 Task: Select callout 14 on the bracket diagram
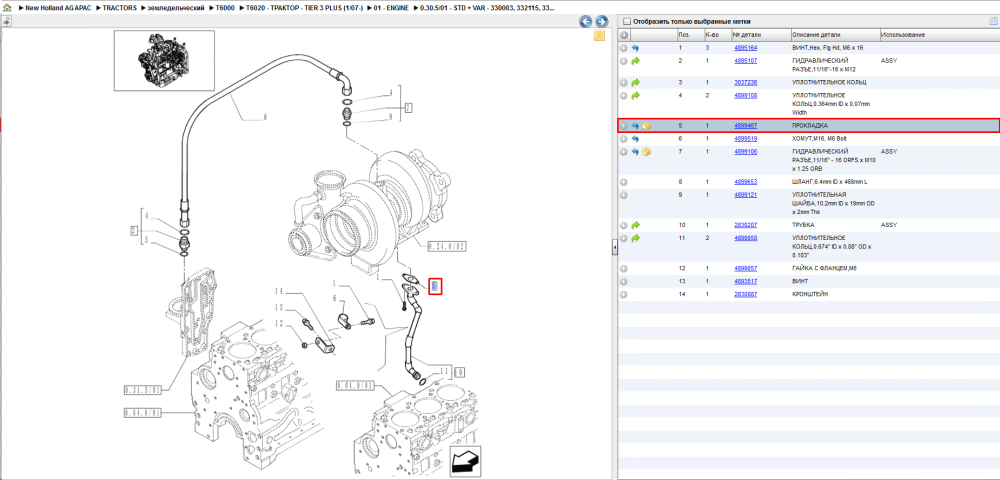pyautogui.click(x=278, y=291)
